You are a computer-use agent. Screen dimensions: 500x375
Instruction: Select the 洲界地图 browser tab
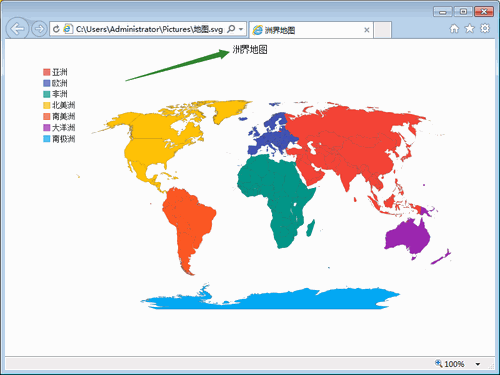point(311,30)
